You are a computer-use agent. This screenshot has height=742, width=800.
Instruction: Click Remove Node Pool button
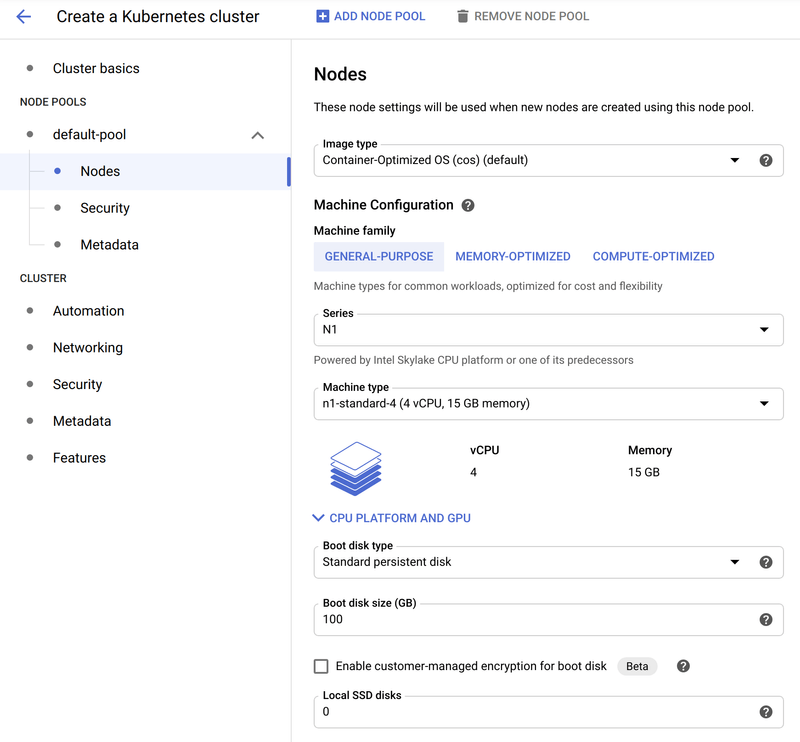(x=522, y=17)
